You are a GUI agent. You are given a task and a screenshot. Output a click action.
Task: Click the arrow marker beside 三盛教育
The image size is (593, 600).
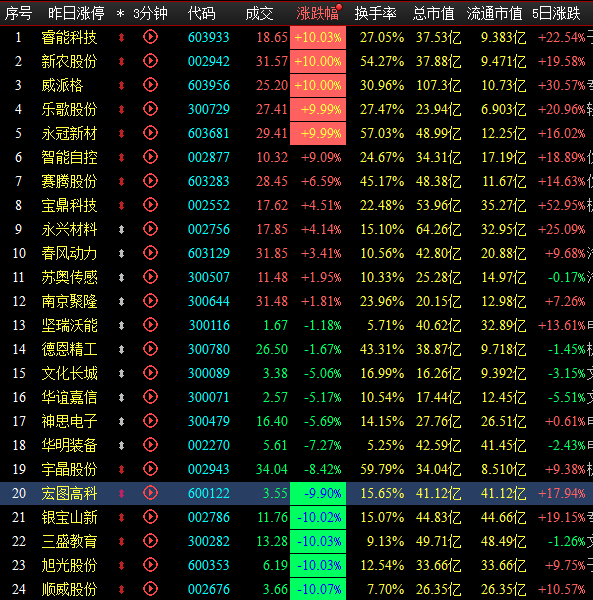(121, 541)
